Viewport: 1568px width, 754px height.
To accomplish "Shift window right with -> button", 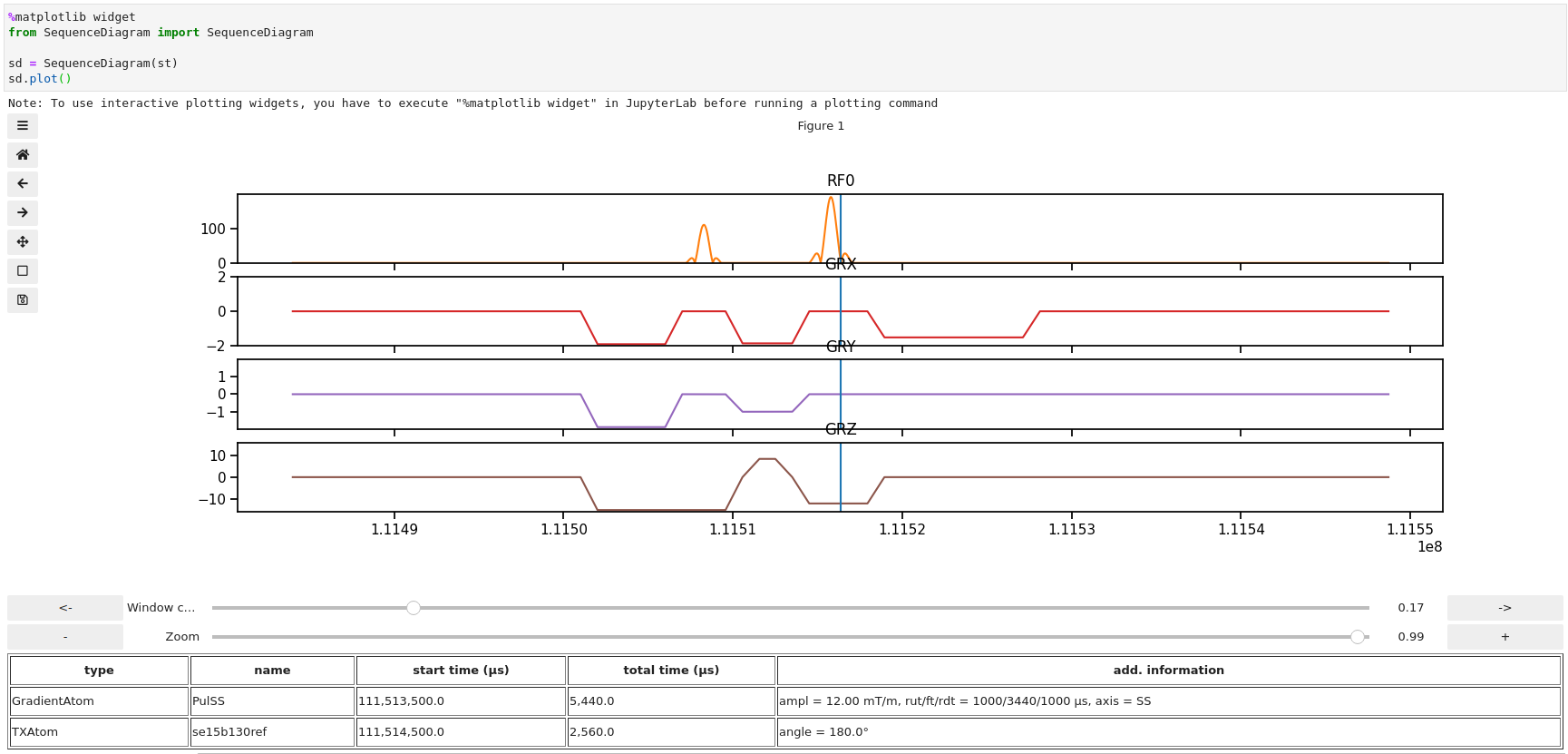I will (x=1505, y=608).
